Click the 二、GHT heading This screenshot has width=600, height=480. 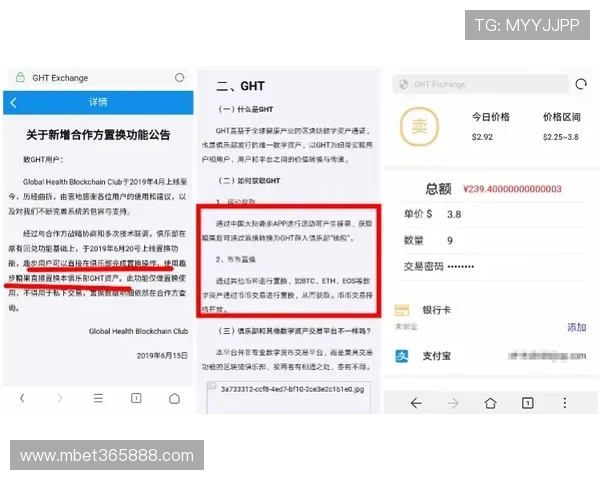pyautogui.click(x=240, y=86)
